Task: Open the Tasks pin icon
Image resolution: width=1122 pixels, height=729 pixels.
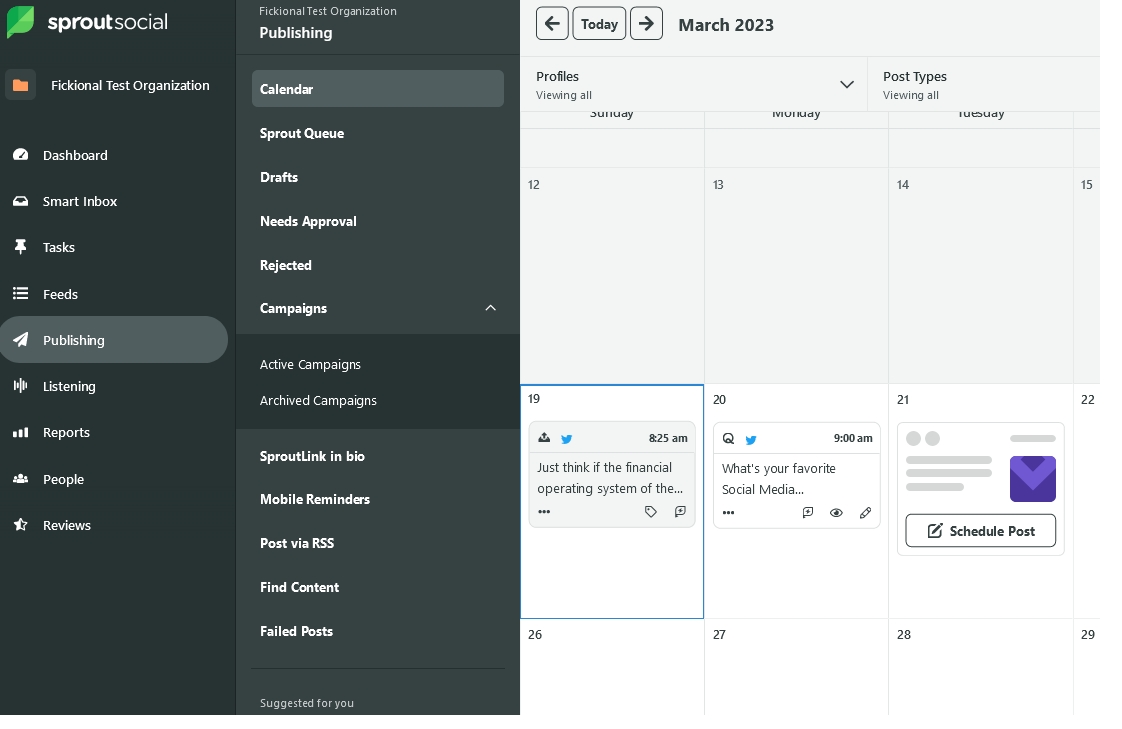Action: point(21,247)
